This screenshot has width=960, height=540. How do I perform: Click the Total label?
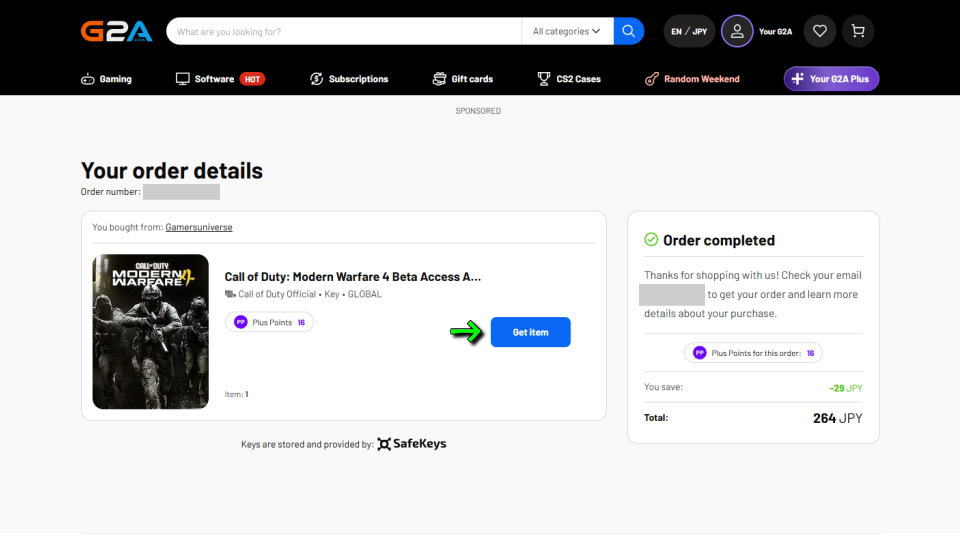pyautogui.click(x=656, y=418)
